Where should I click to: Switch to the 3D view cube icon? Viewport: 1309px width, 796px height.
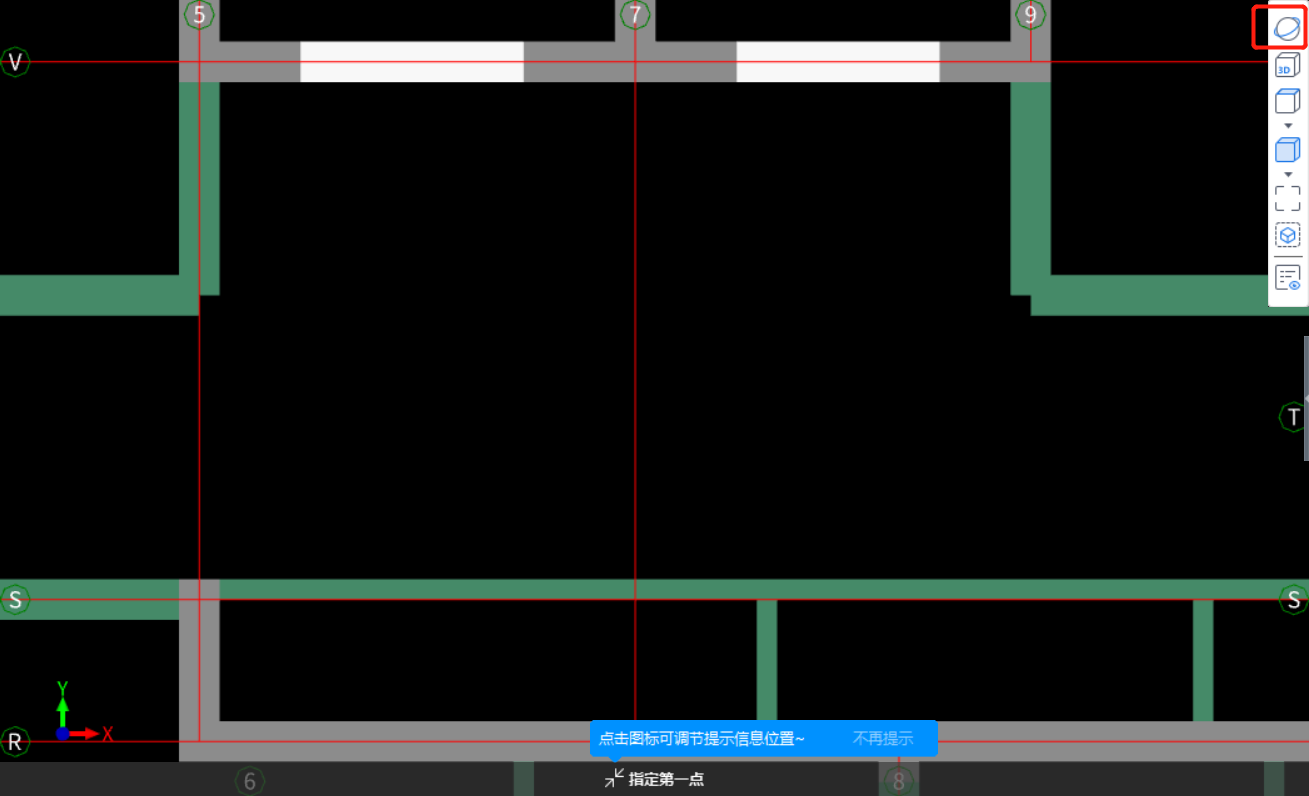coord(1287,67)
